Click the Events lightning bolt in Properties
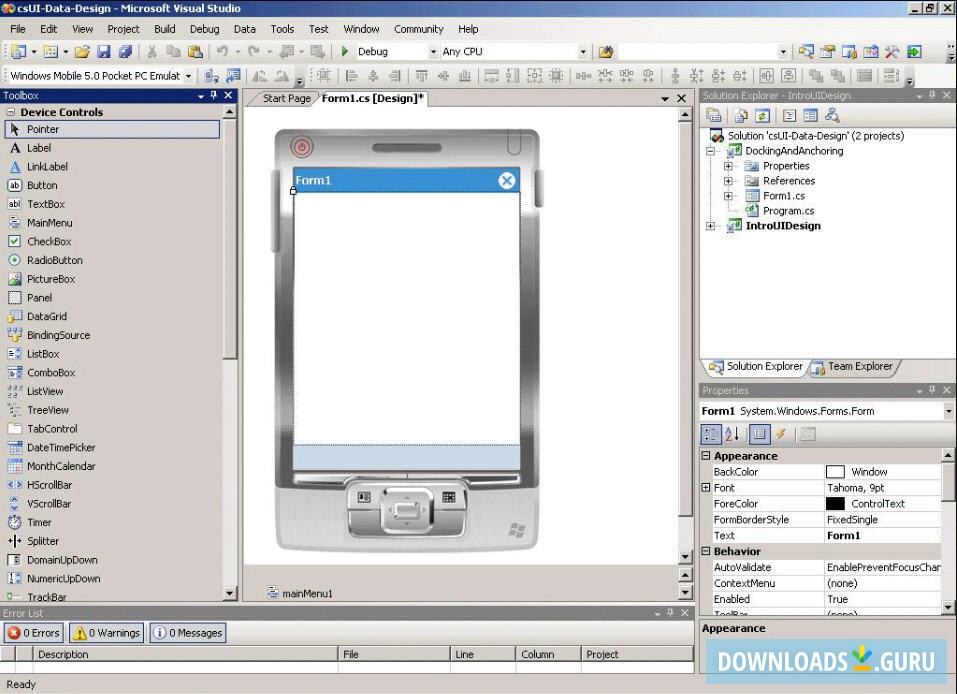Viewport: 957px width, 694px height. 780,433
